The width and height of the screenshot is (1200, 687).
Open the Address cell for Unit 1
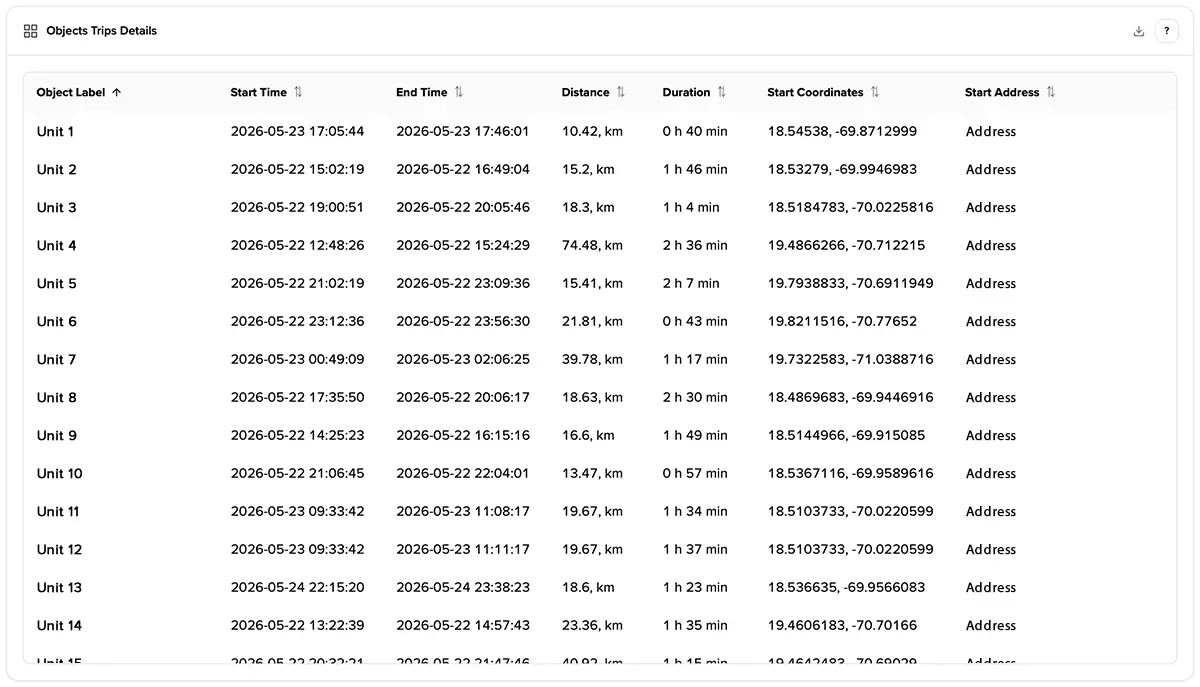coord(991,132)
